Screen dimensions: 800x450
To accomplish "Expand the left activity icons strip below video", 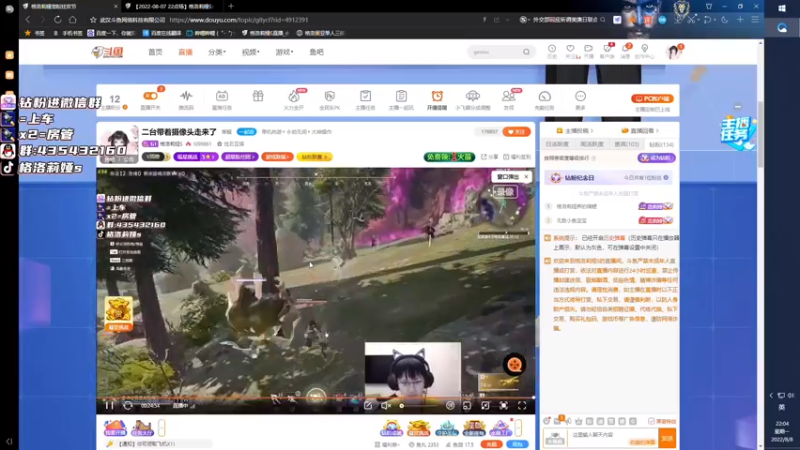I will click(x=161, y=428).
